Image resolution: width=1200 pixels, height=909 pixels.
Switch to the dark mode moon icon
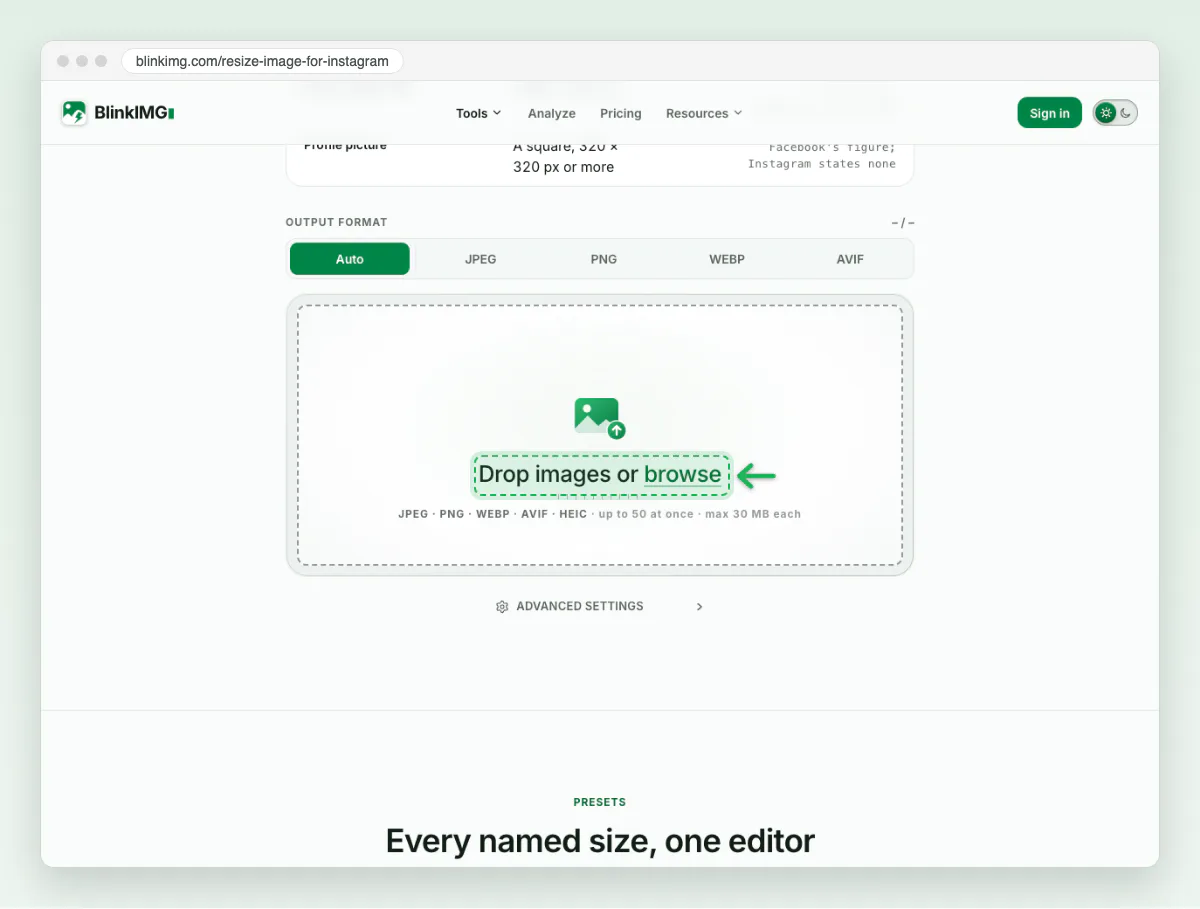(1126, 113)
